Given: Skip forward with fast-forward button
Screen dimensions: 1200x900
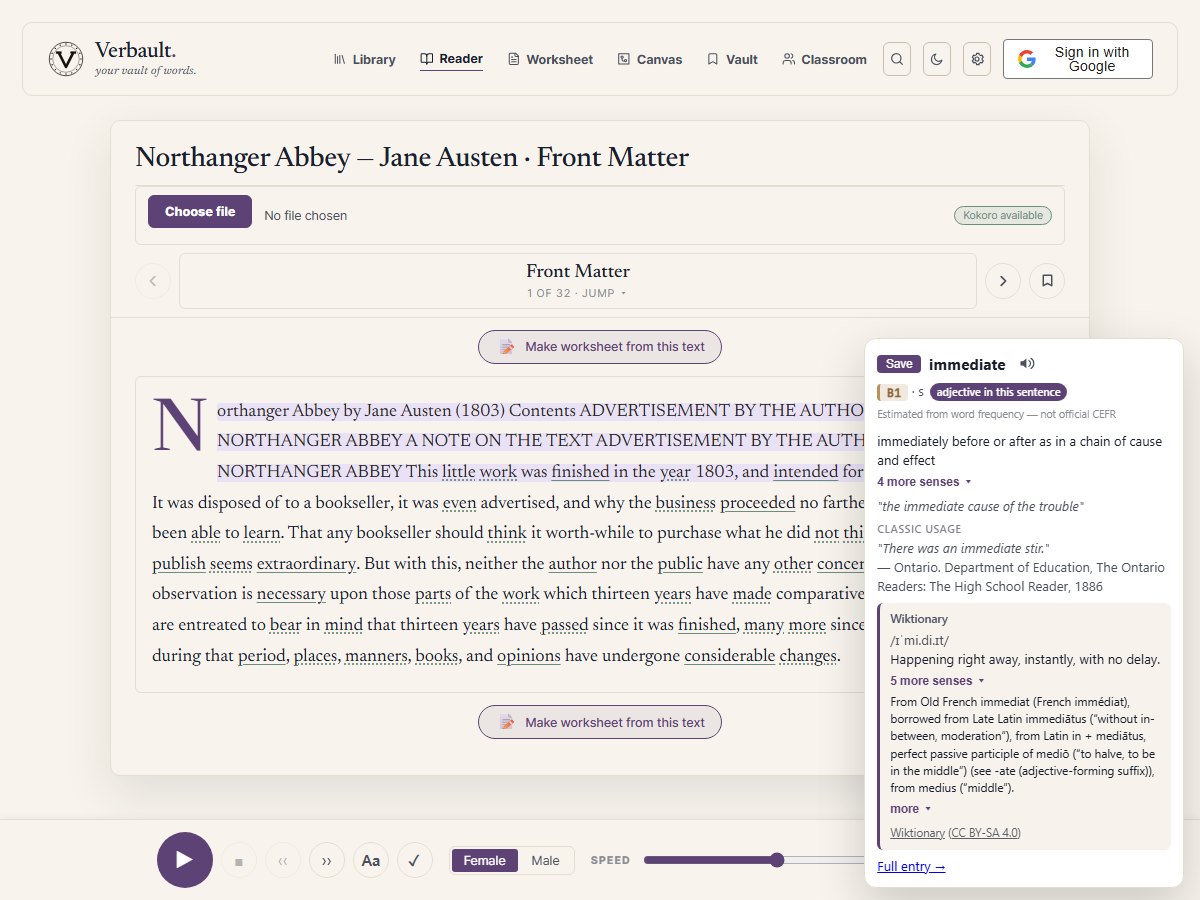Looking at the screenshot, I should [327, 860].
